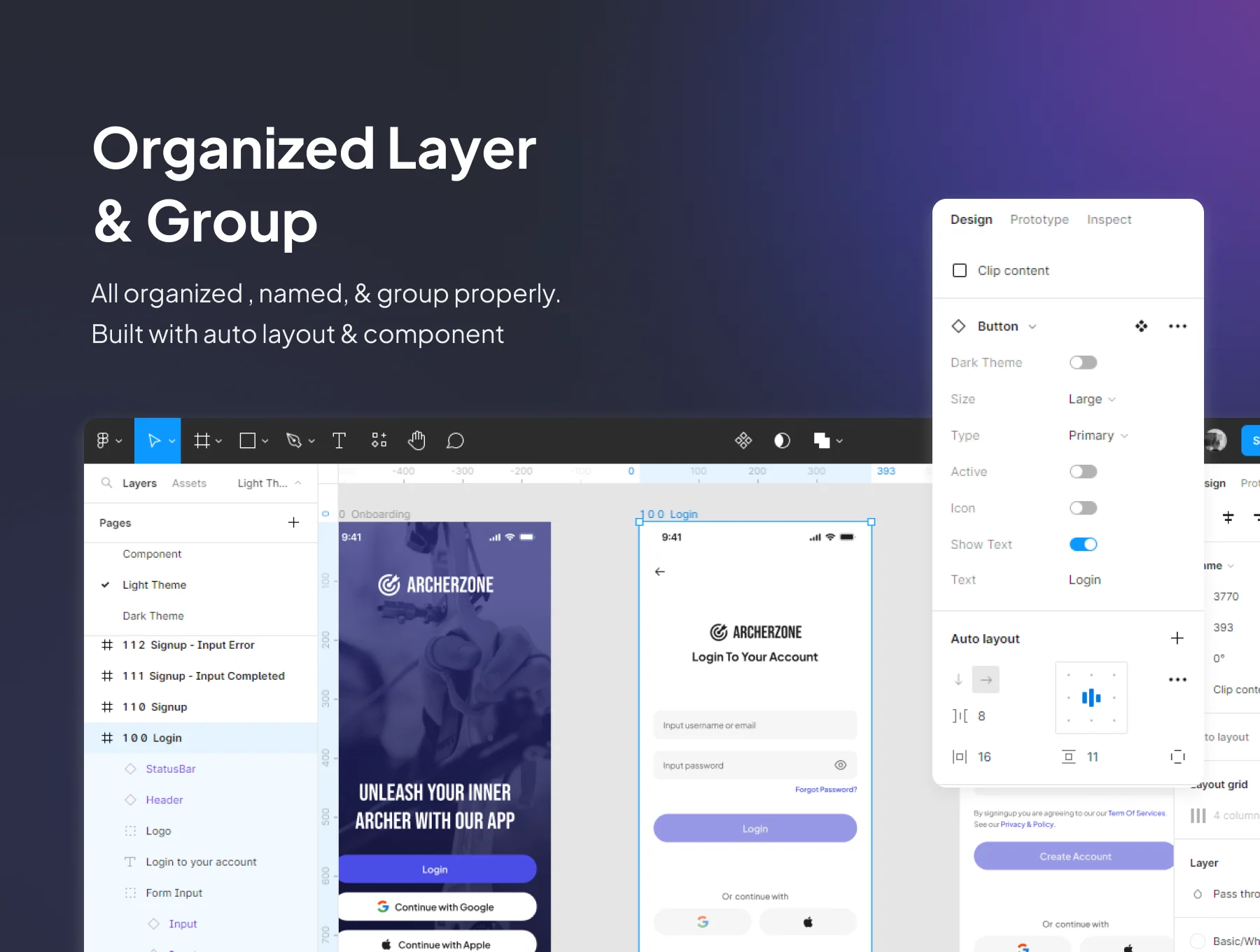Switch to the Assets tab
Viewport: 1260px width, 952px height.
(189, 483)
